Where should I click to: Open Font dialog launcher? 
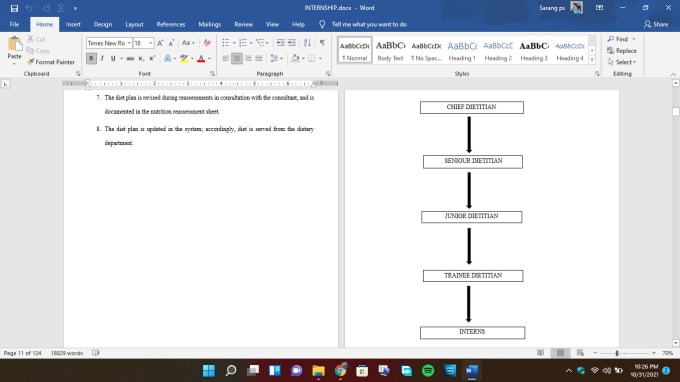212,74
